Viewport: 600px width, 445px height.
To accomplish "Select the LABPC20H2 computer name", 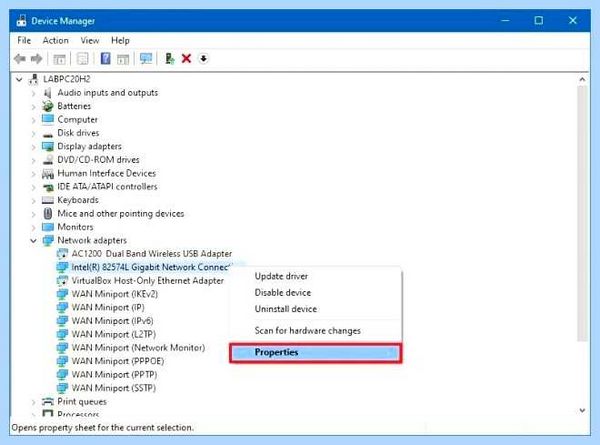I will 67,79.
